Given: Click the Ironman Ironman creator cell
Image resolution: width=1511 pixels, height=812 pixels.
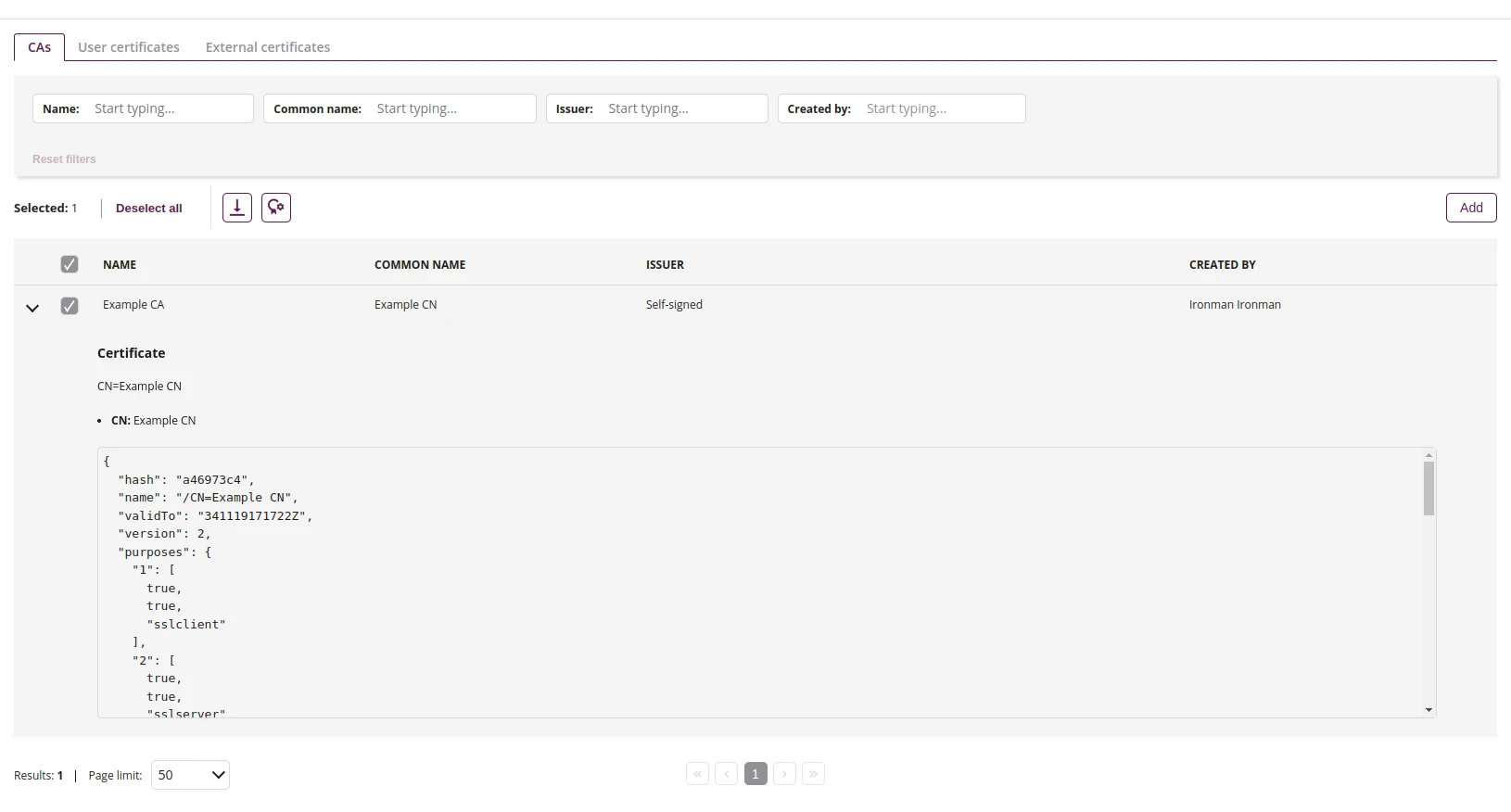Looking at the screenshot, I should [1235, 305].
